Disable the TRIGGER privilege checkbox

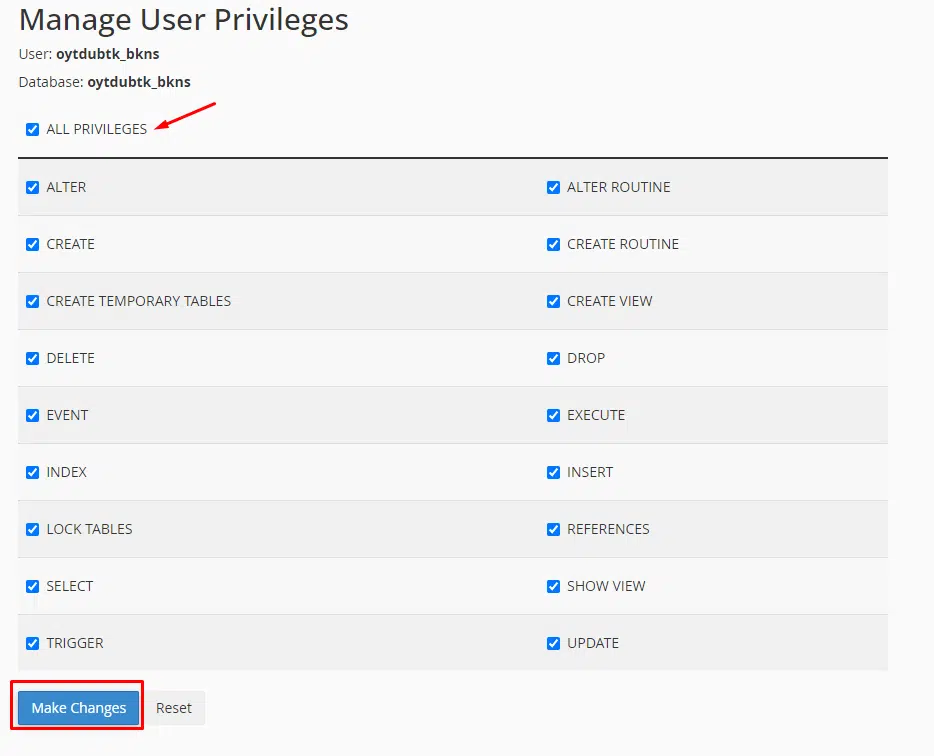tap(33, 643)
